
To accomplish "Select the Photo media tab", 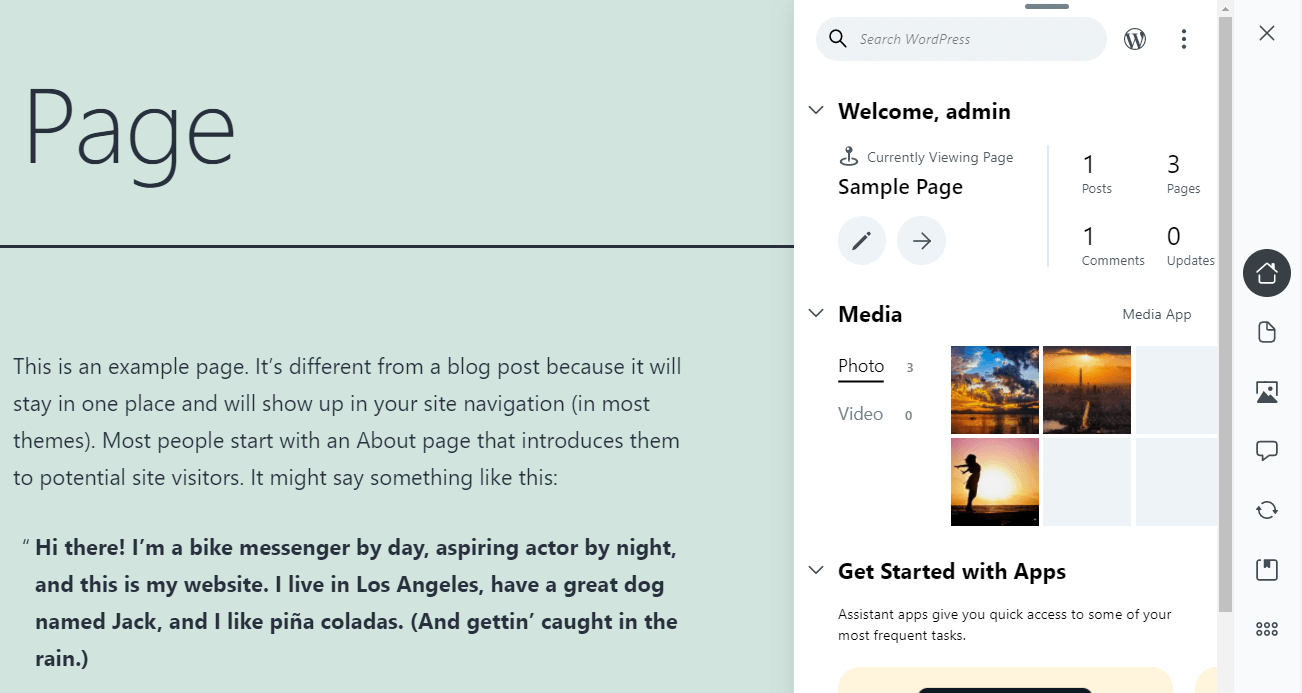I will pos(860,366).
